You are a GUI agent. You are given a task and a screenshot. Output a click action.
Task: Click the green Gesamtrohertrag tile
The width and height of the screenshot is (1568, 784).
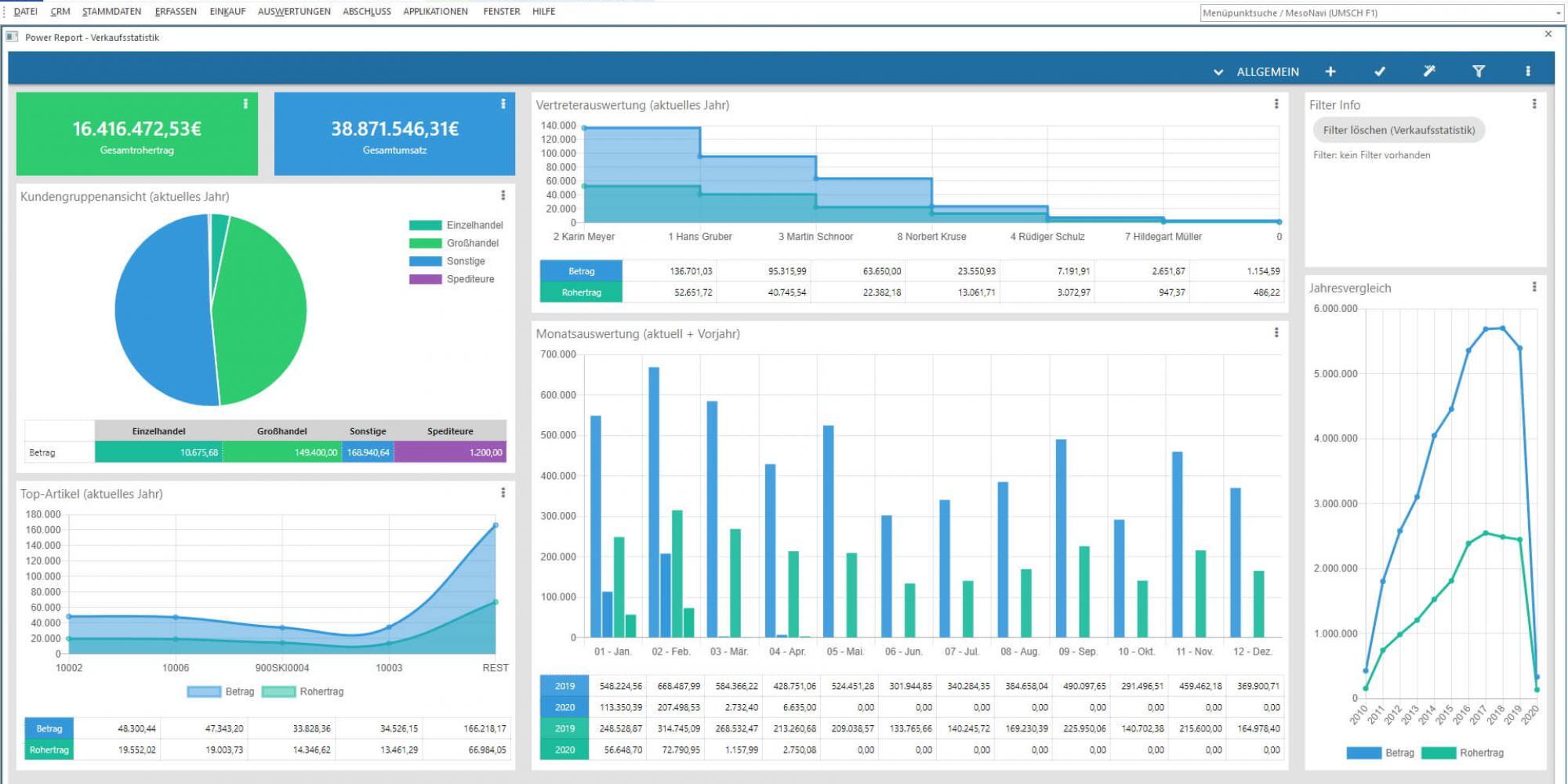tap(137, 134)
